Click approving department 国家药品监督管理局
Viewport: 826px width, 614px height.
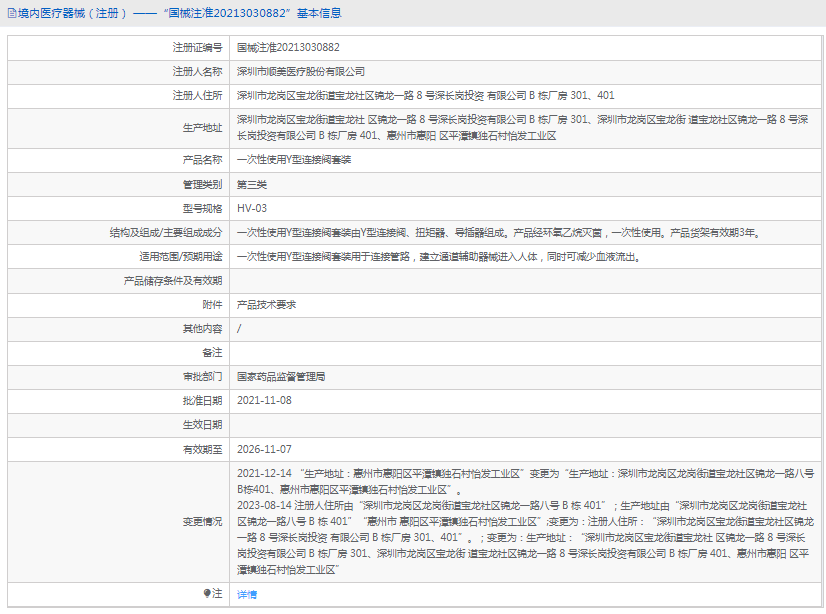[x=281, y=377]
